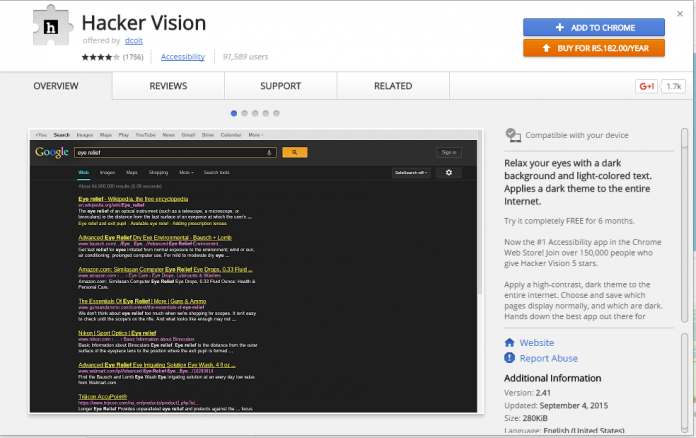The width and height of the screenshot is (696, 438).
Task: Click the eye relief search field
Action: (175, 152)
